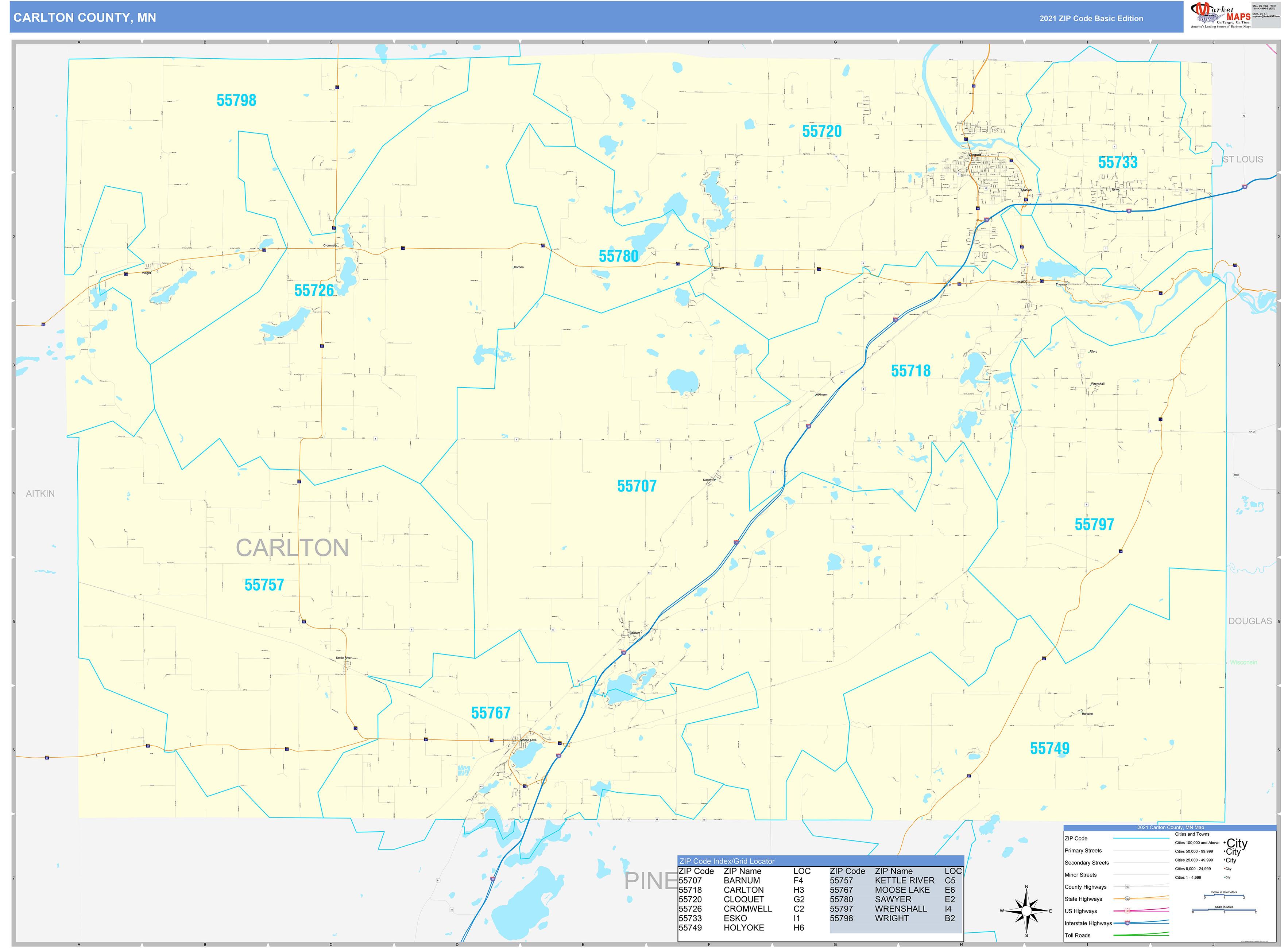Click the Scale in Kilometers bar
This screenshot has width=1288, height=948.
pyautogui.click(x=1224, y=896)
